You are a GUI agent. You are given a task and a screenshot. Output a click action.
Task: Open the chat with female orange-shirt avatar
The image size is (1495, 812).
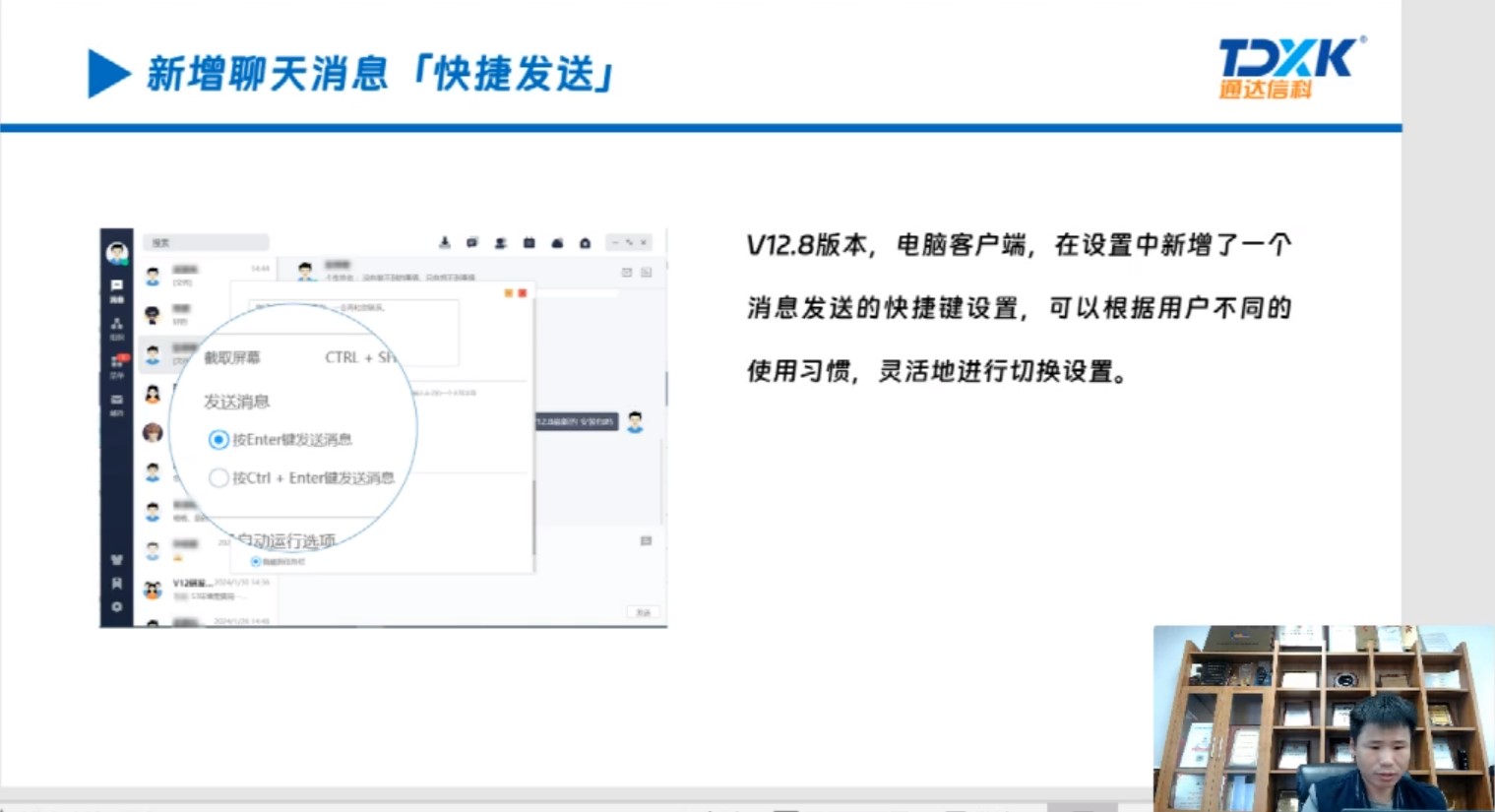(x=153, y=395)
